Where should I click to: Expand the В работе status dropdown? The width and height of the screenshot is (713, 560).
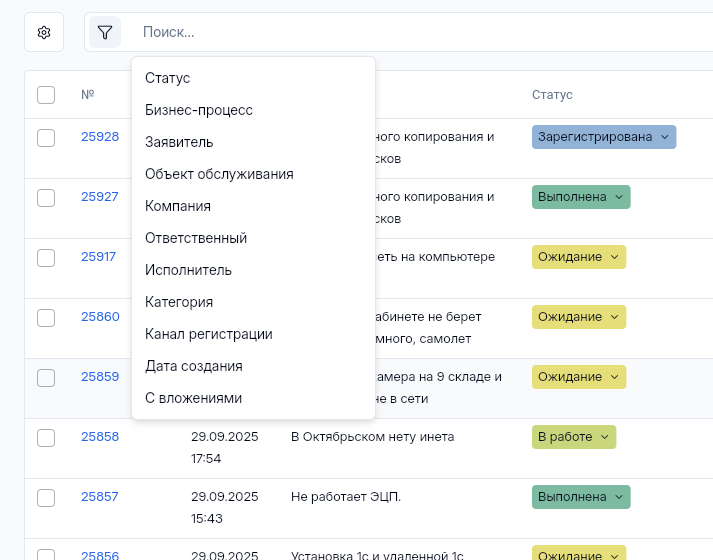pos(574,437)
